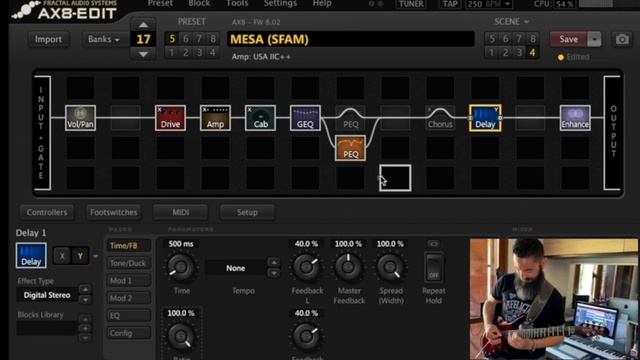640x360 pixels.
Task: Open the Mod 1 page tab
Action: [x=128, y=280]
